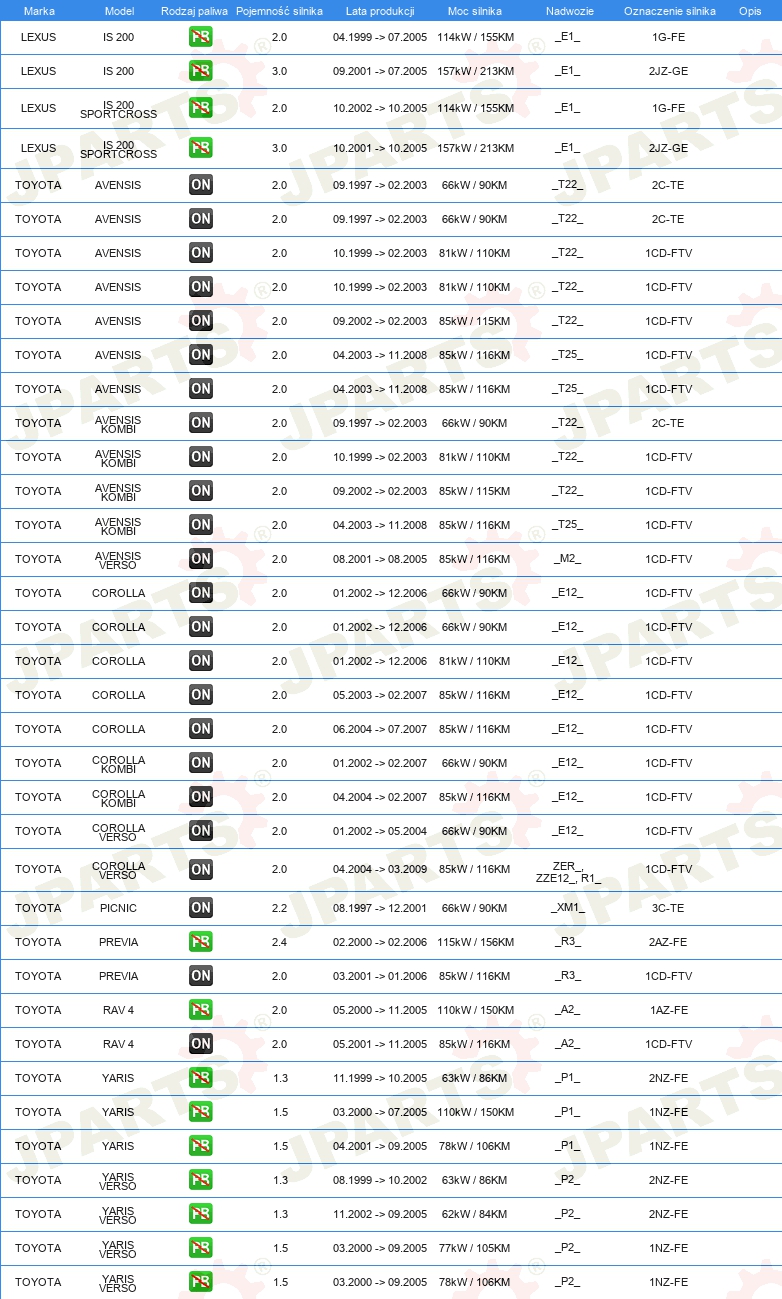782x1299 pixels.
Task: Click diesel ON icon in Avensis 85kW / 115KM row
Action: coord(201,321)
